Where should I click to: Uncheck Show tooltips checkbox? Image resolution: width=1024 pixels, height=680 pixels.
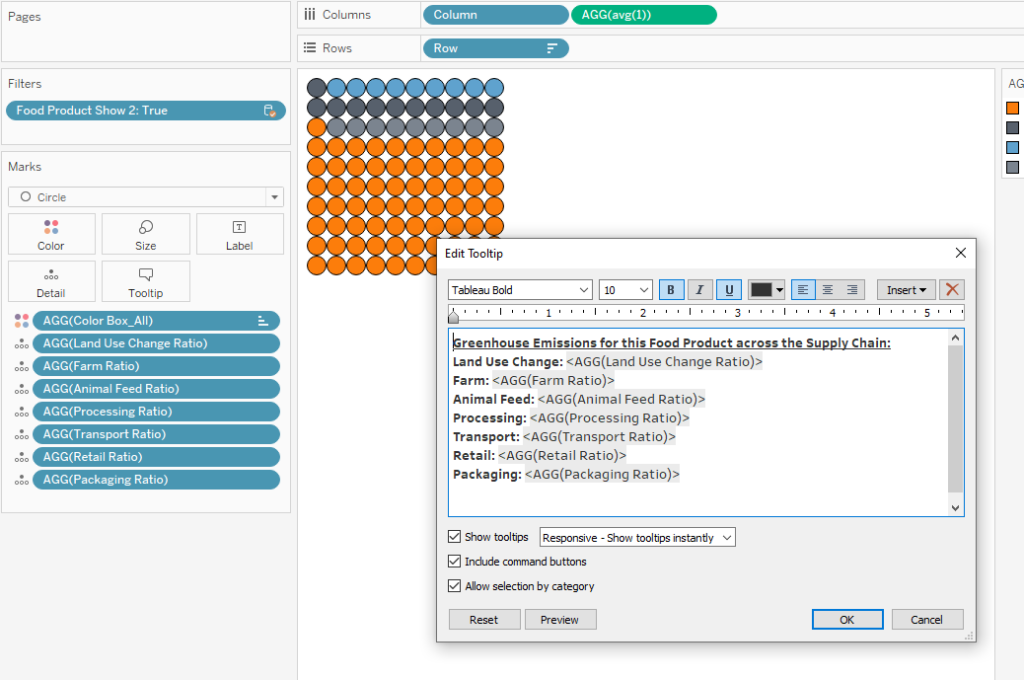click(x=455, y=536)
